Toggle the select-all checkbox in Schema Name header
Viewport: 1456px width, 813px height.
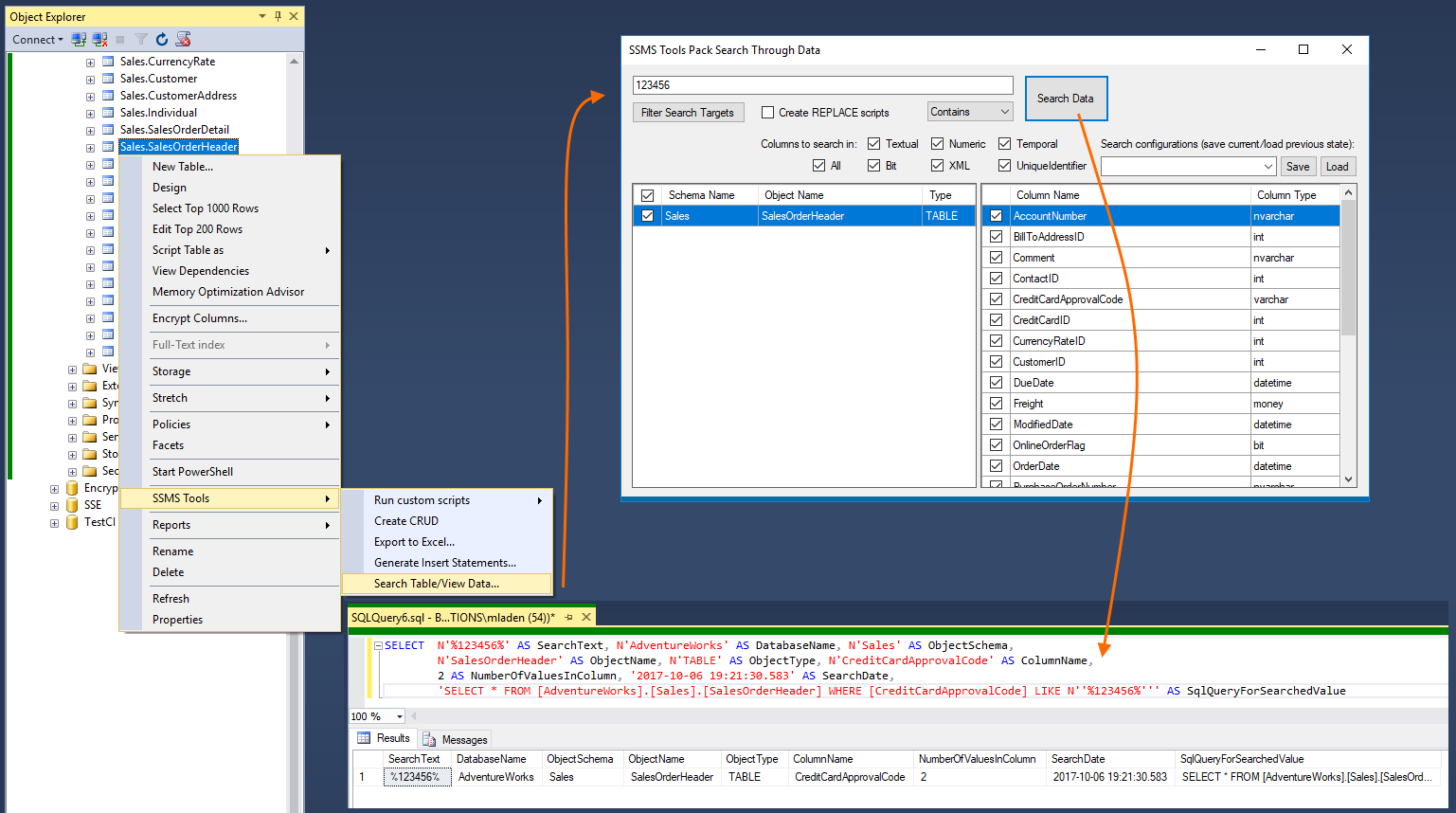[648, 195]
